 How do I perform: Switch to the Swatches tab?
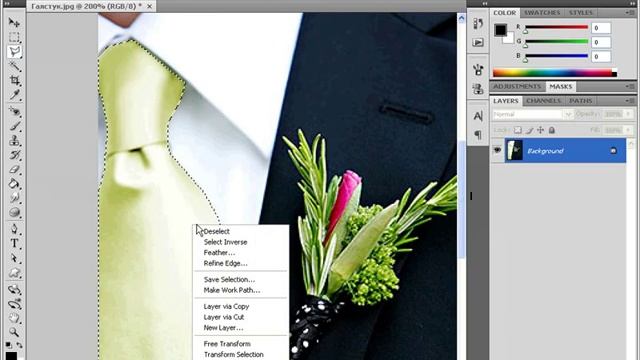(x=542, y=13)
